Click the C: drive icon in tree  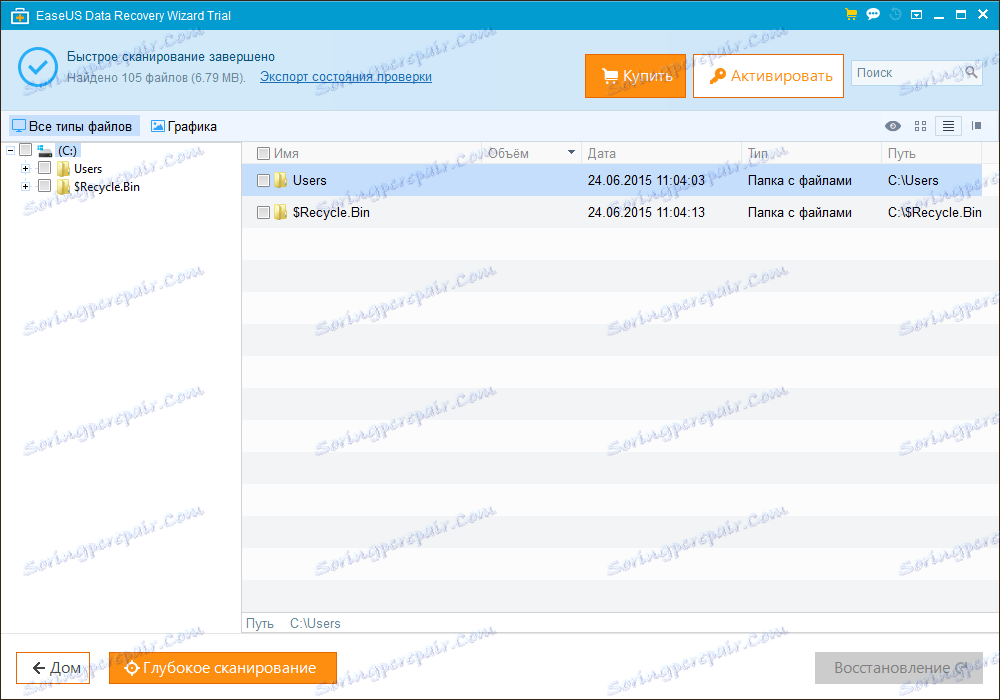(x=45, y=151)
